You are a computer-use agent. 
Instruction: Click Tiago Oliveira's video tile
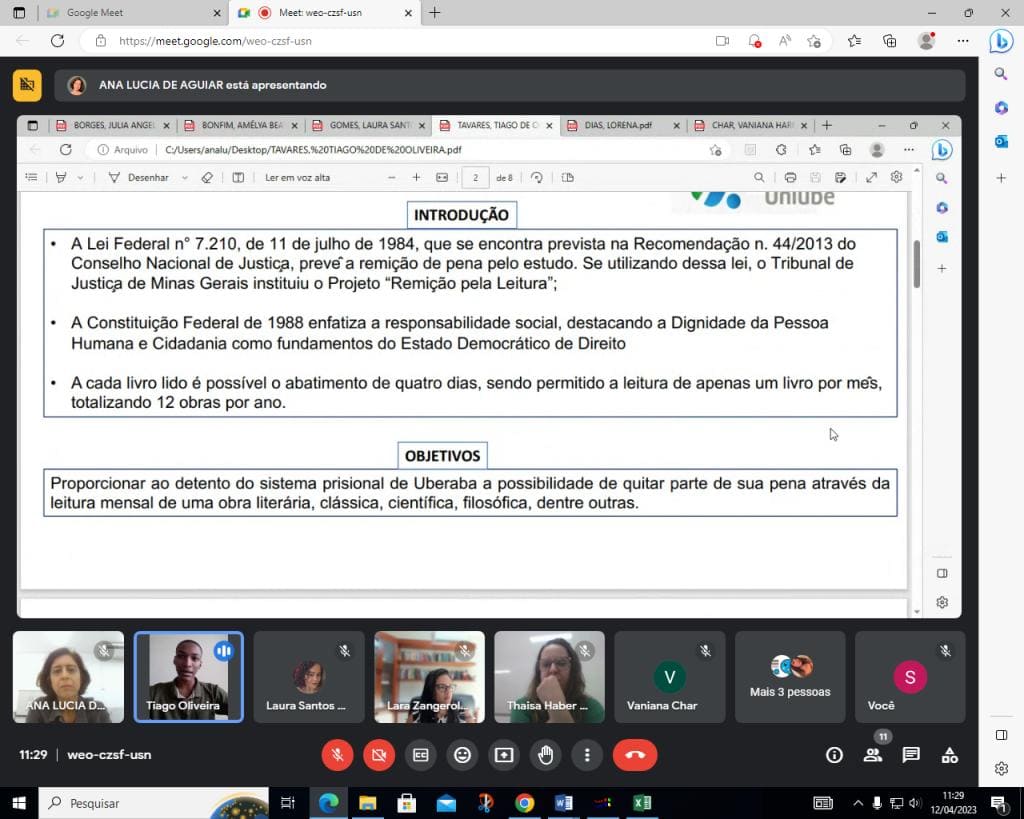189,677
